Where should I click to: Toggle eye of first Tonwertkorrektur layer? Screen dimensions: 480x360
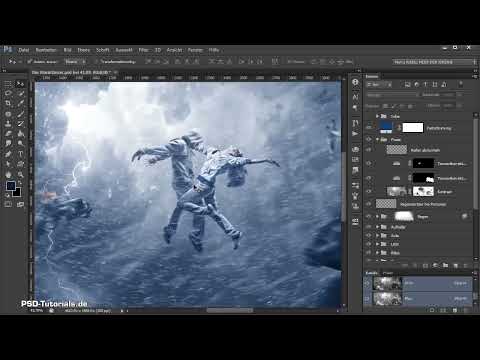[x=369, y=163]
